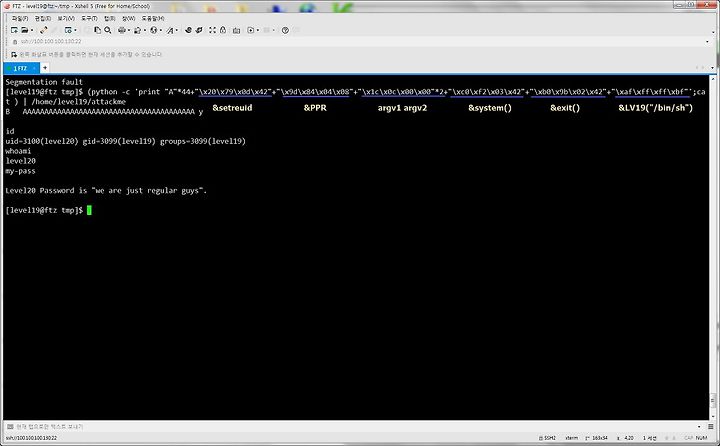Expand the Print dropdown arrow
The height and width of the screenshot is (446, 720).
[x=129, y=30]
